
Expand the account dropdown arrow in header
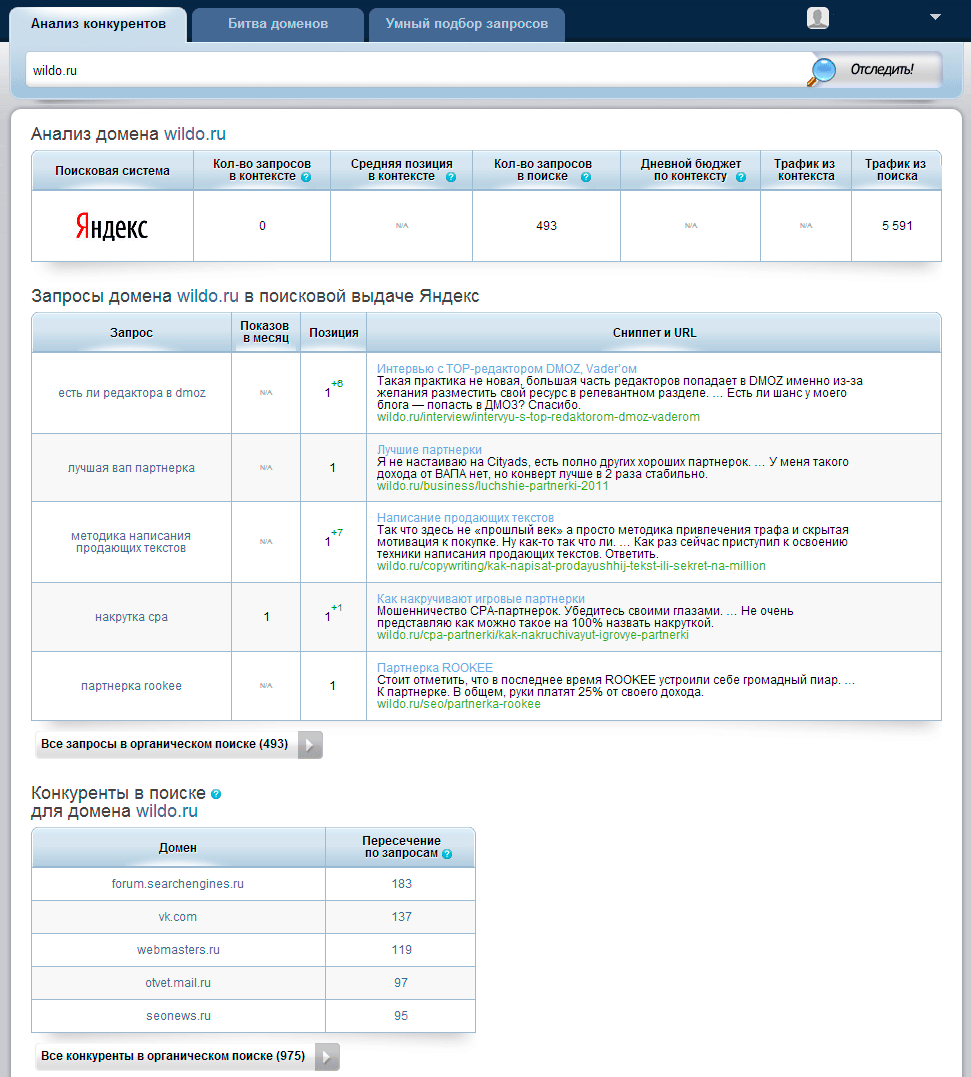(x=935, y=17)
